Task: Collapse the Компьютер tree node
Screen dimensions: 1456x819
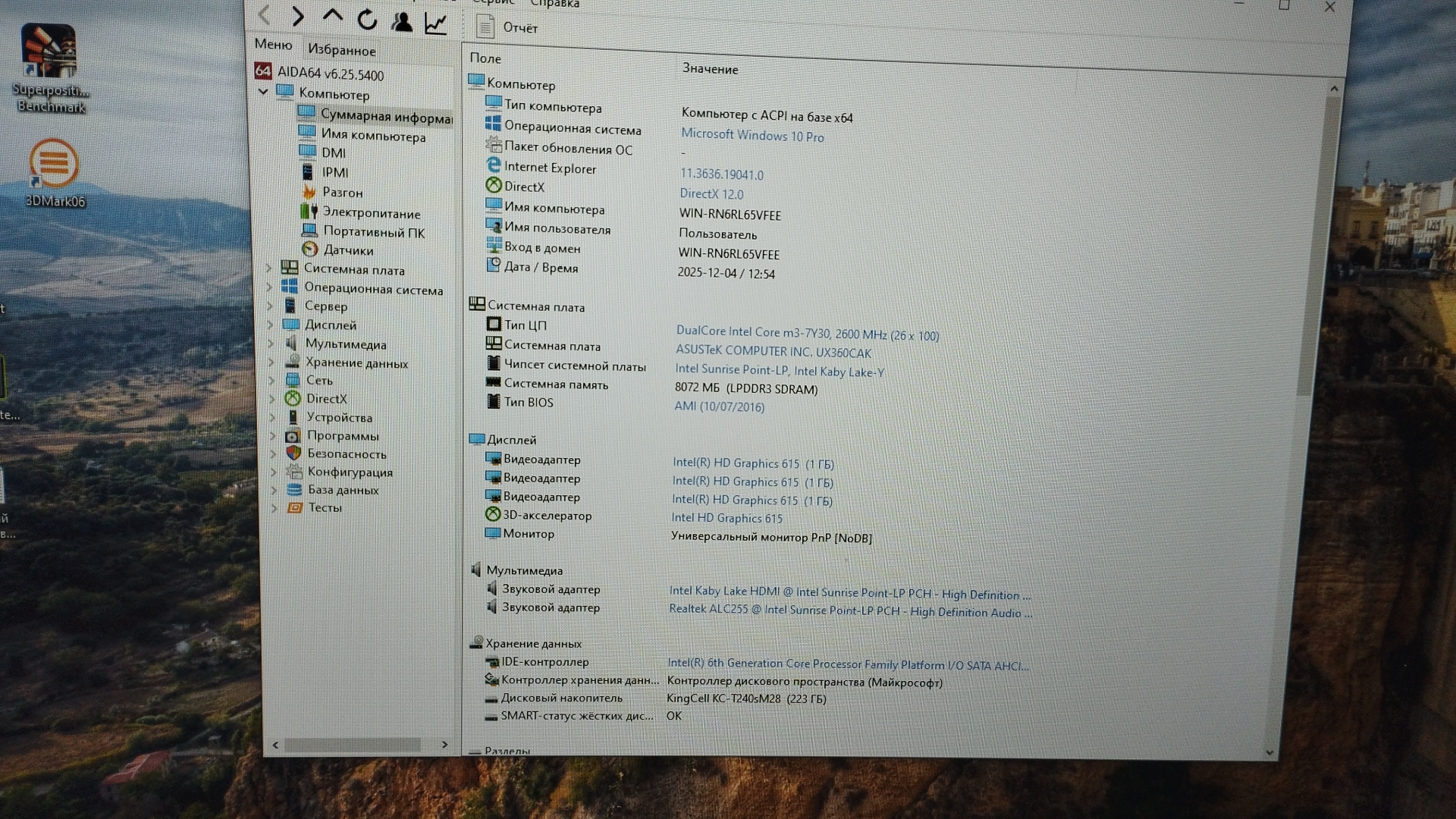Action: point(263,92)
